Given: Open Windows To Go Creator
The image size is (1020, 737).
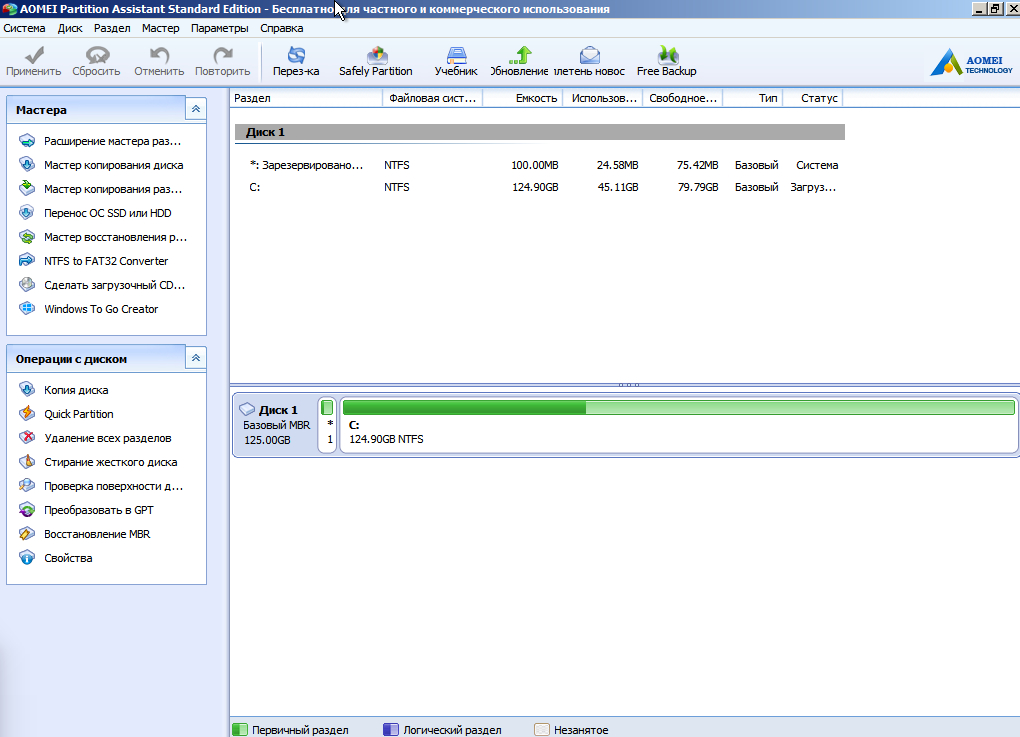Looking at the screenshot, I should click(x=100, y=309).
